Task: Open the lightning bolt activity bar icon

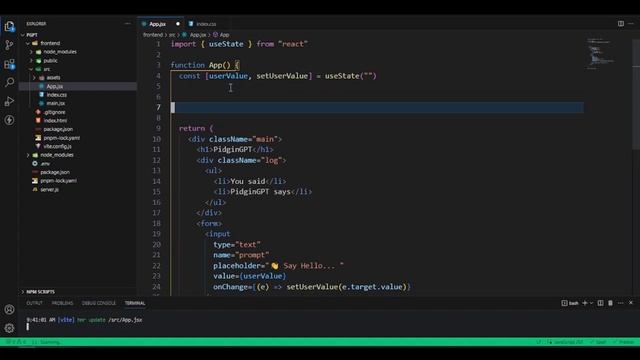Action: pos(9,120)
